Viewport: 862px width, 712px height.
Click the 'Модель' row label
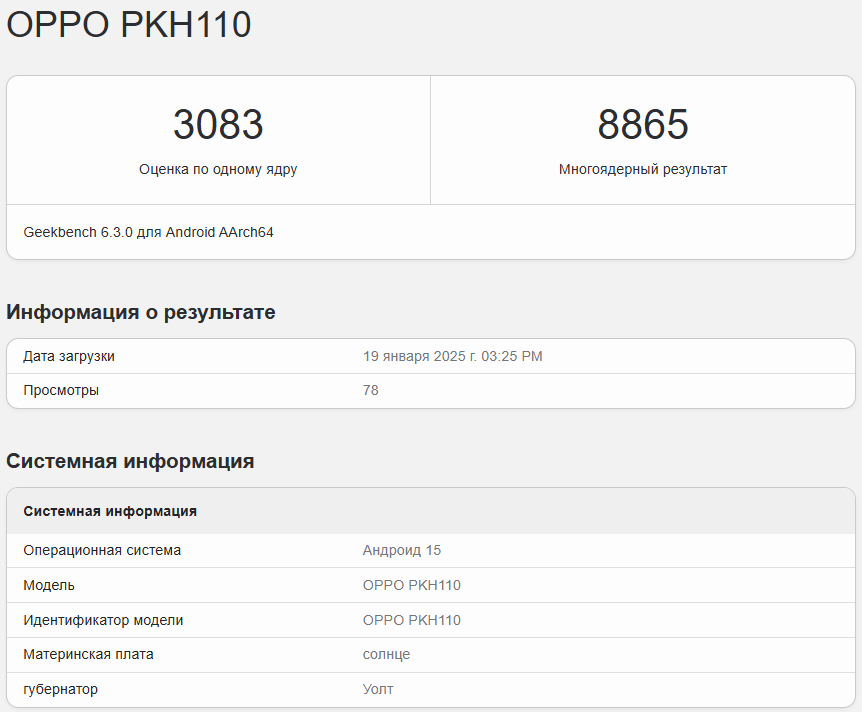49,585
